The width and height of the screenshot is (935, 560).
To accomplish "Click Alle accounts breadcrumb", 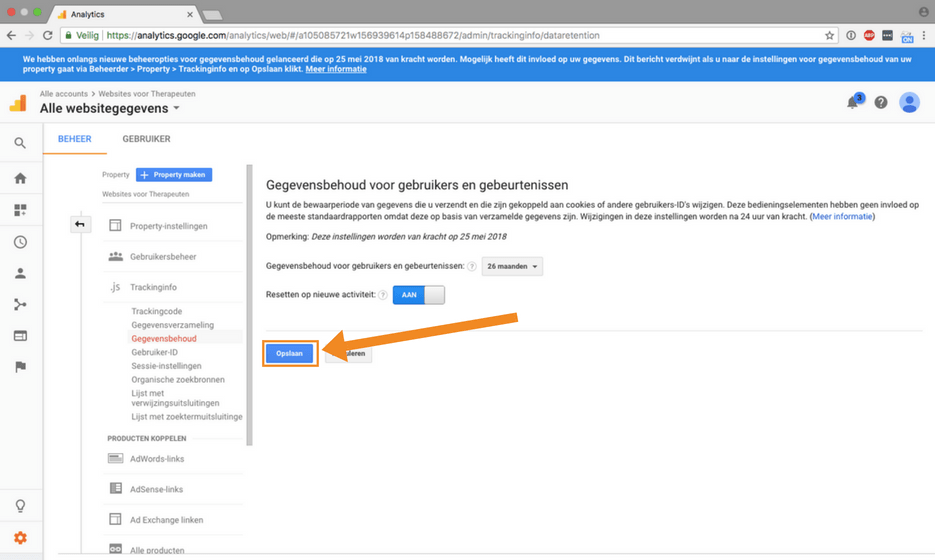I will point(64,94).
